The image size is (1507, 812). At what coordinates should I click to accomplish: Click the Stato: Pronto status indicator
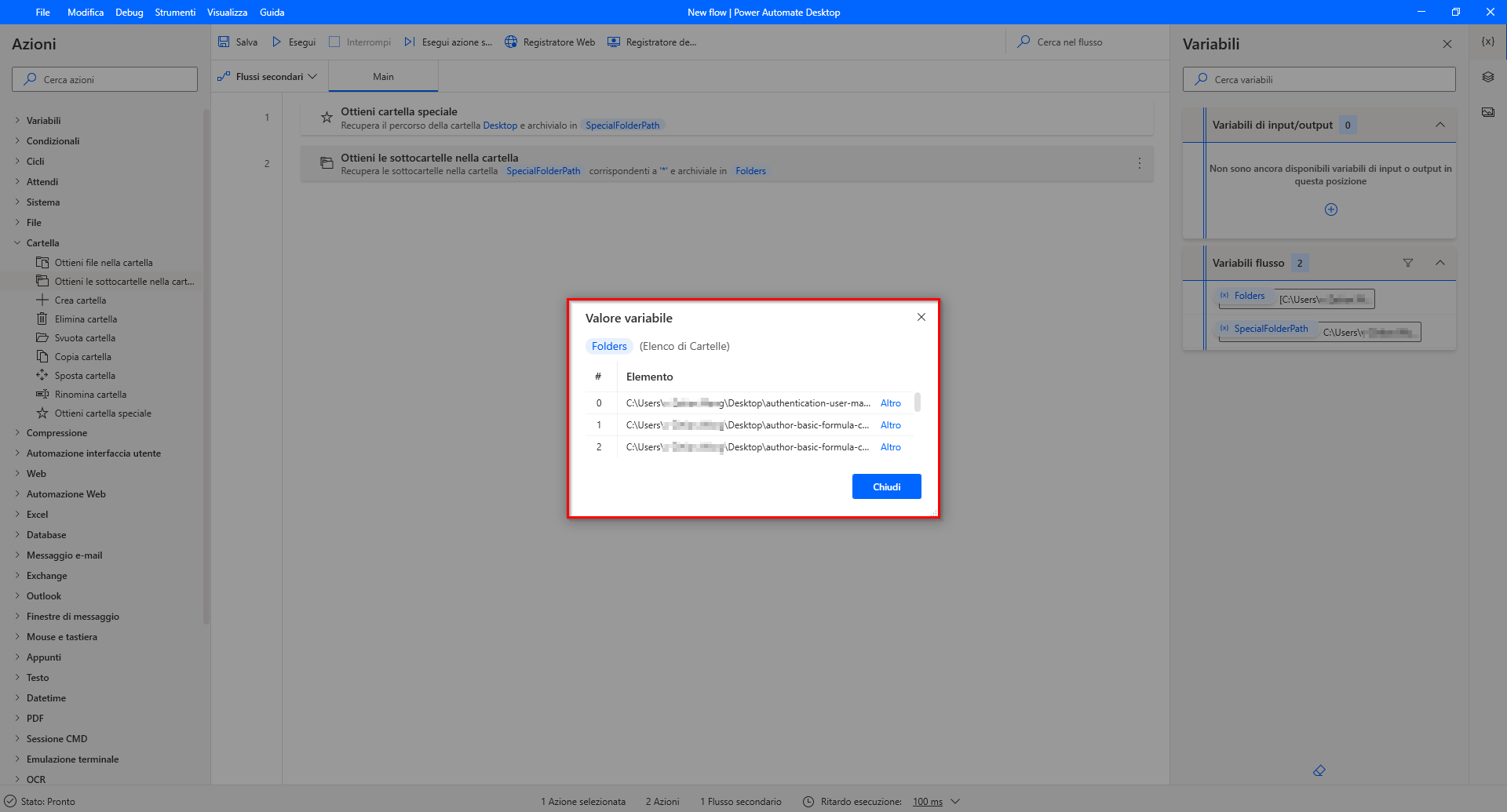point(40,802)
